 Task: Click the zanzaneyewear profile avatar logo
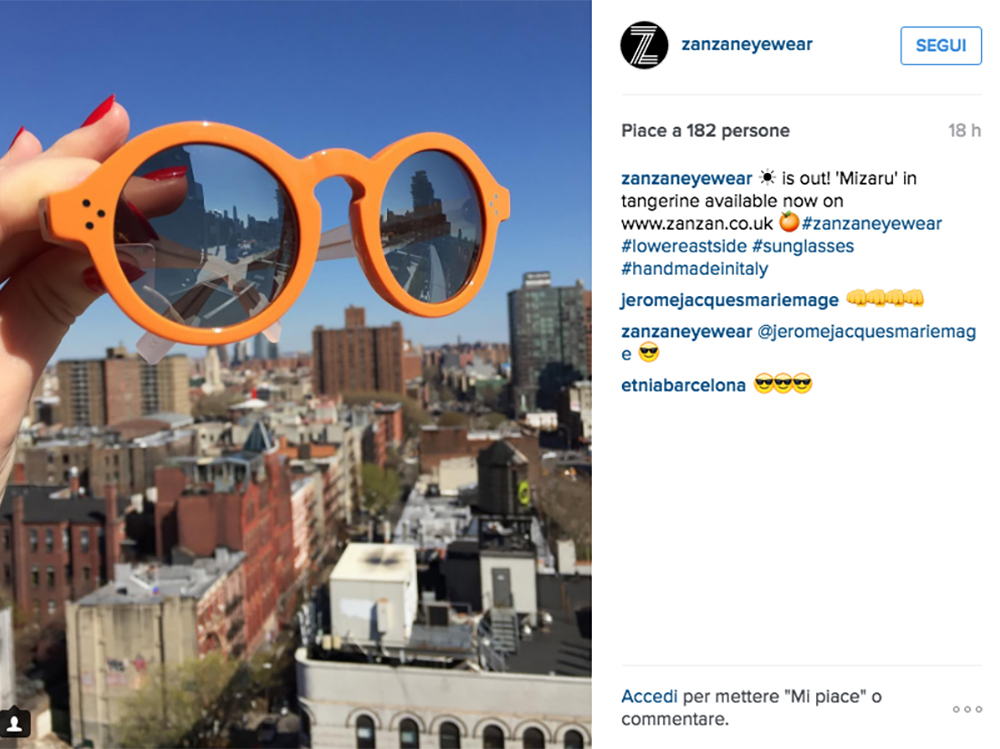coord(644,45)
